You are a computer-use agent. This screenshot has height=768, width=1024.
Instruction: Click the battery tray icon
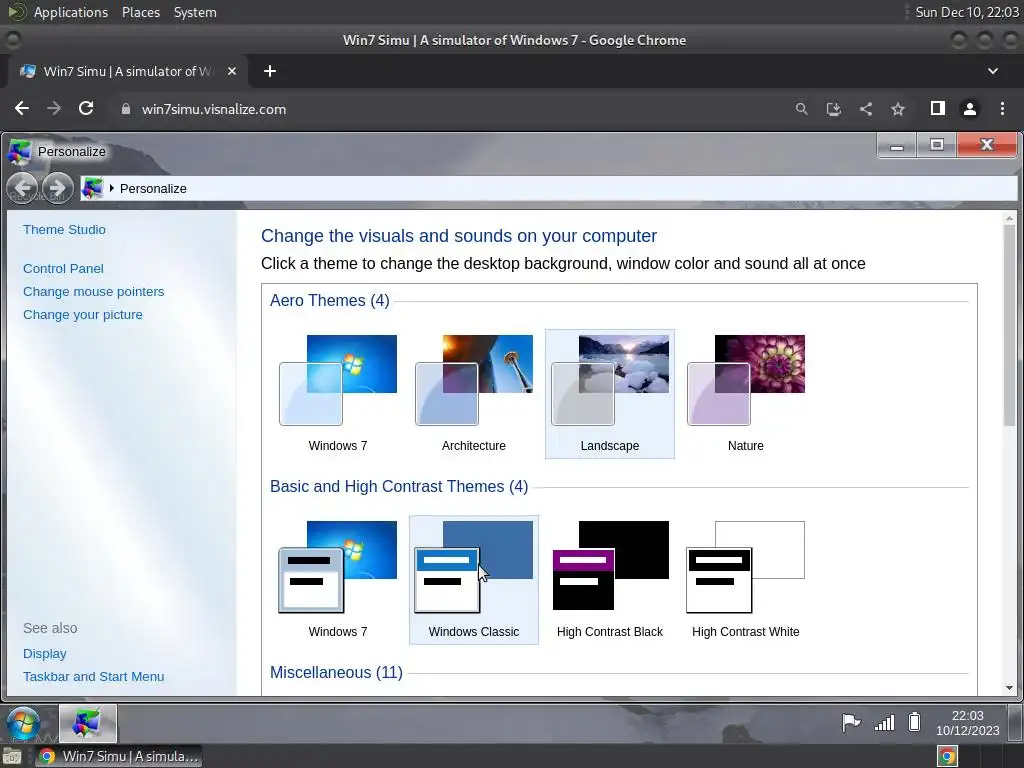pyautogui.click(x=914, y=722)
